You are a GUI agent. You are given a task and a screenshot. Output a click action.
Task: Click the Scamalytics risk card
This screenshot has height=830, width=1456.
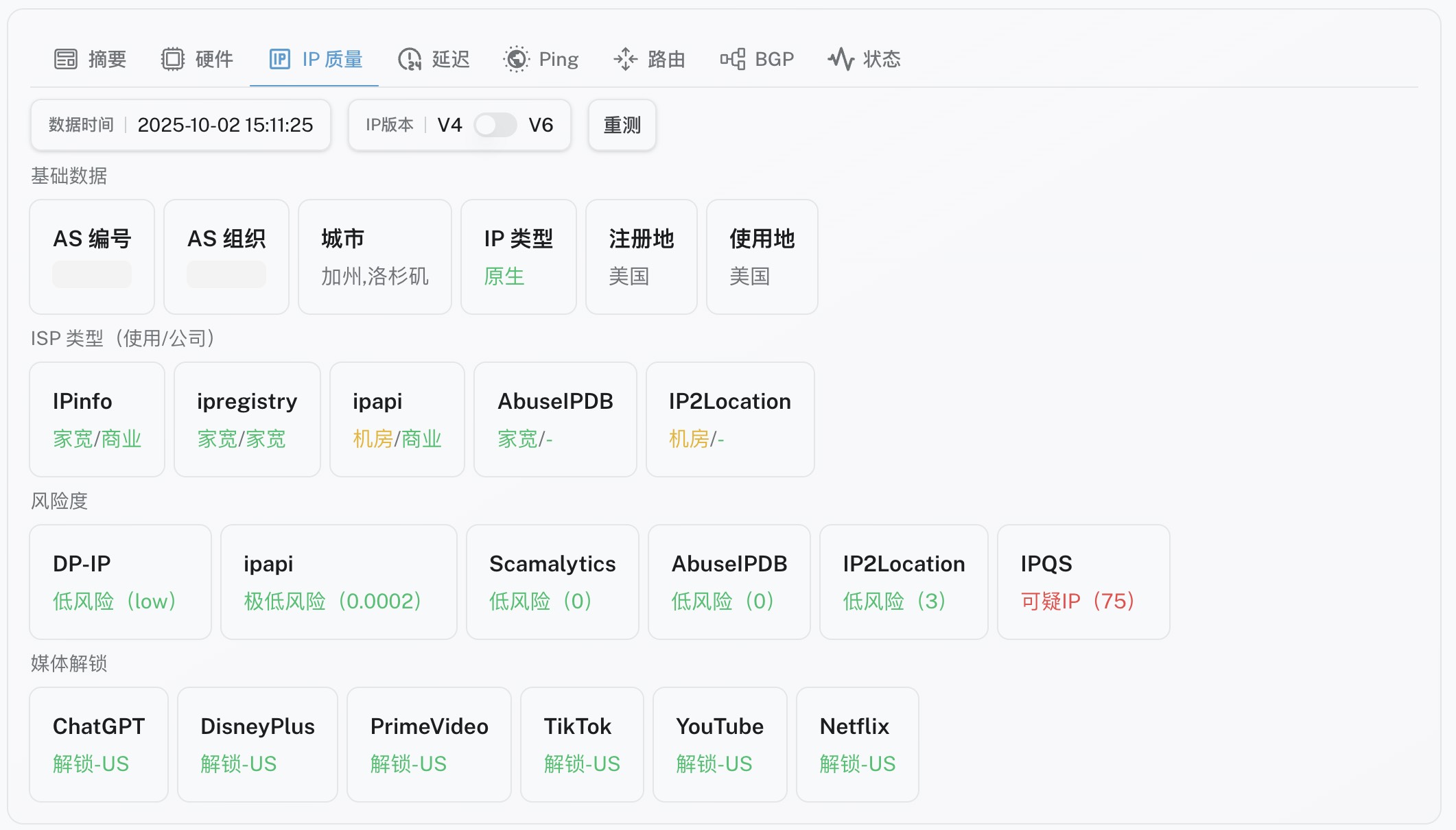click(552, 582)
